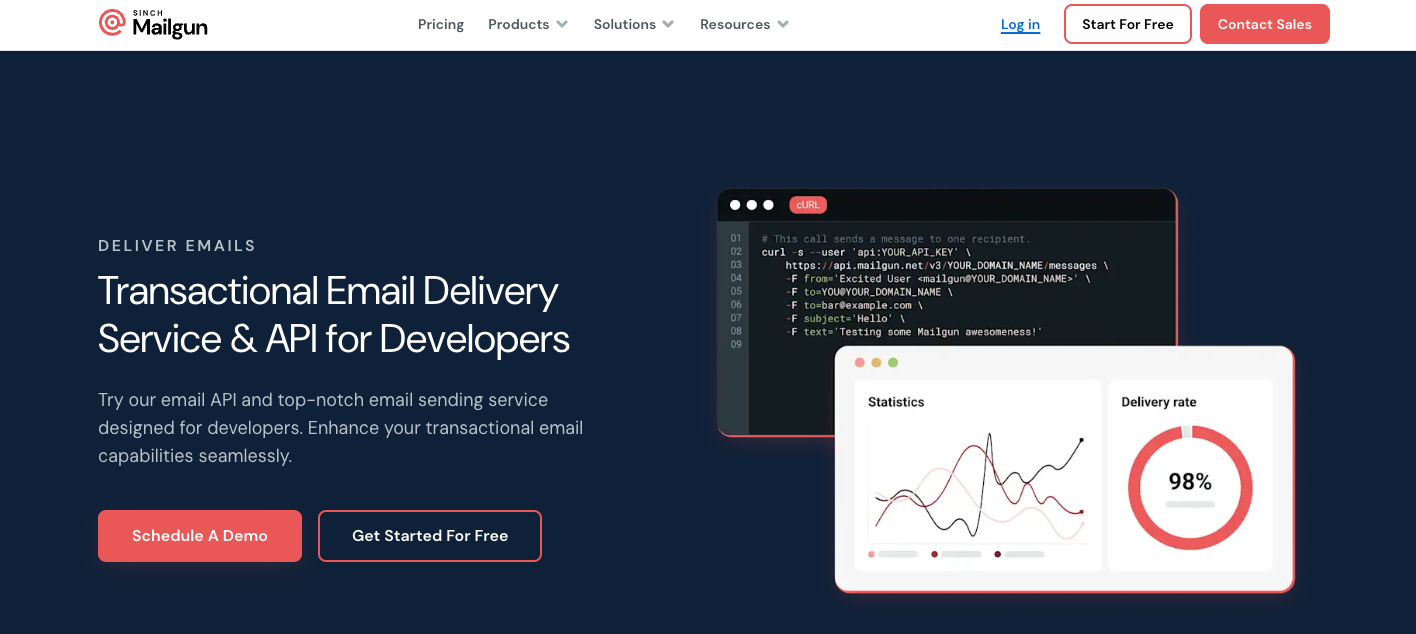This screenshot has width=1416, height=634.
Task: Click the 'Statistics' card title
Action: [896, 402]
